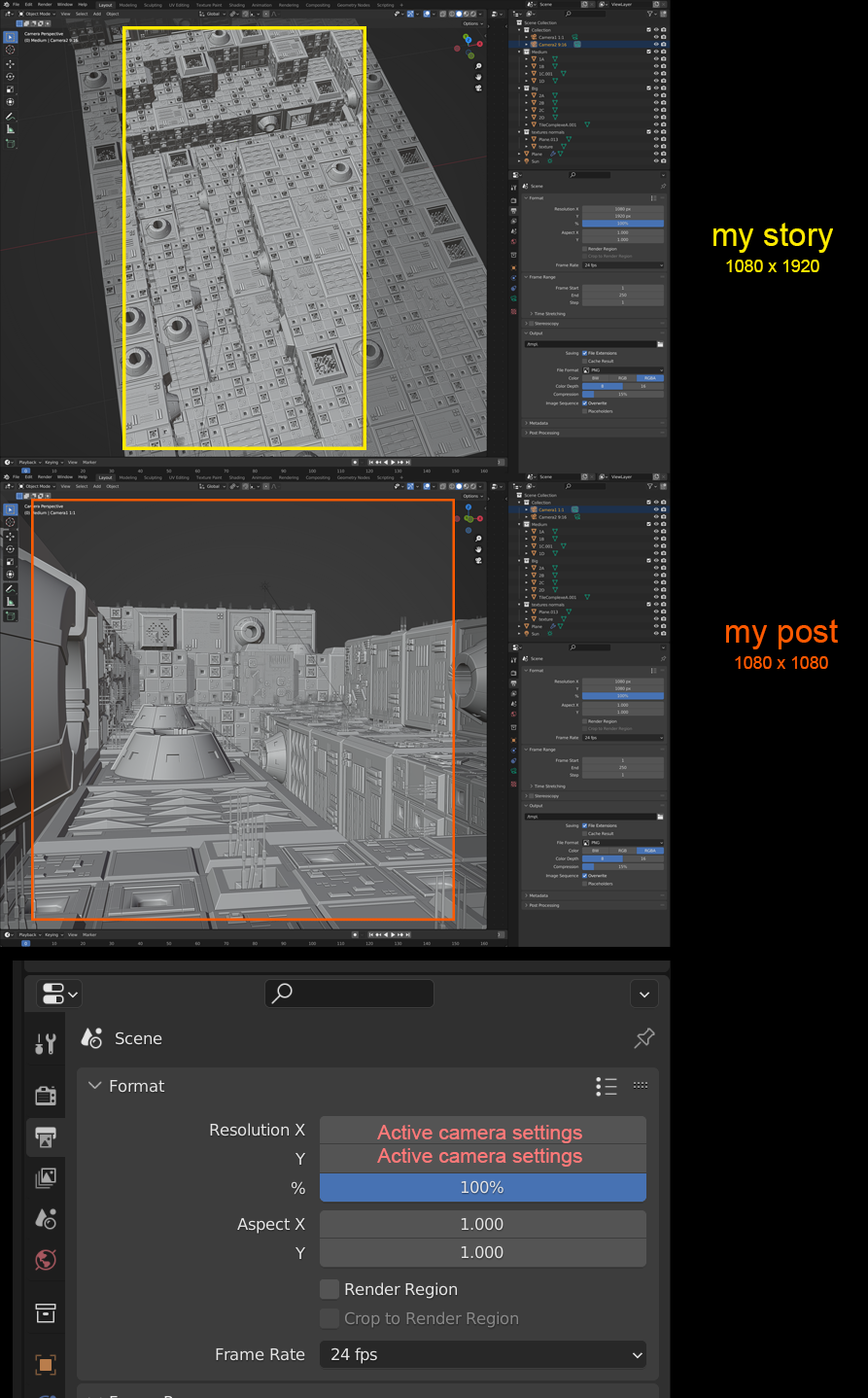Select the Annotate tool in top Blender viewport
This screenshot has height=1398, width=868.
click(11, 116)
